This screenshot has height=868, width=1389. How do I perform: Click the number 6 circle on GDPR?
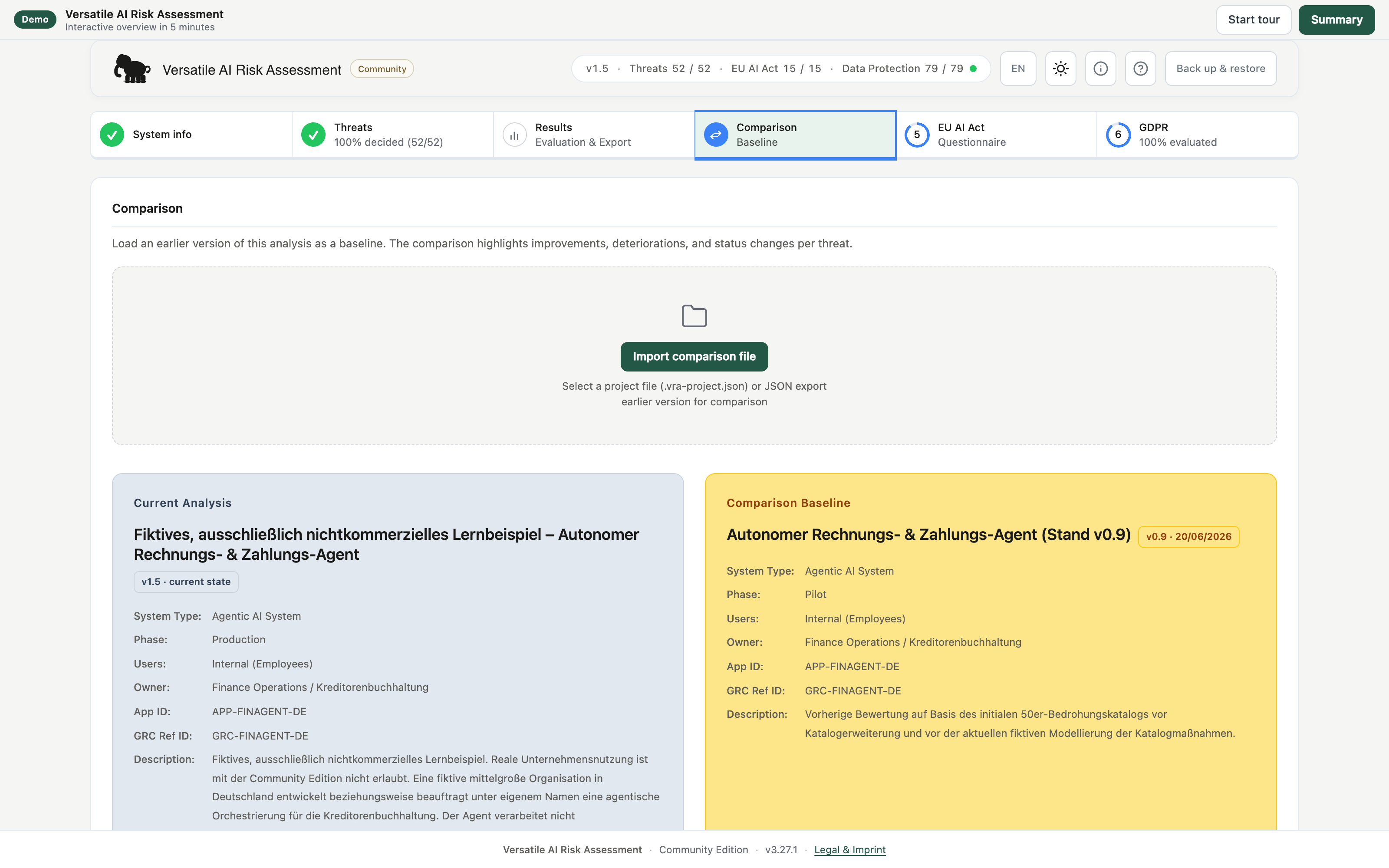click(1118, 135)
